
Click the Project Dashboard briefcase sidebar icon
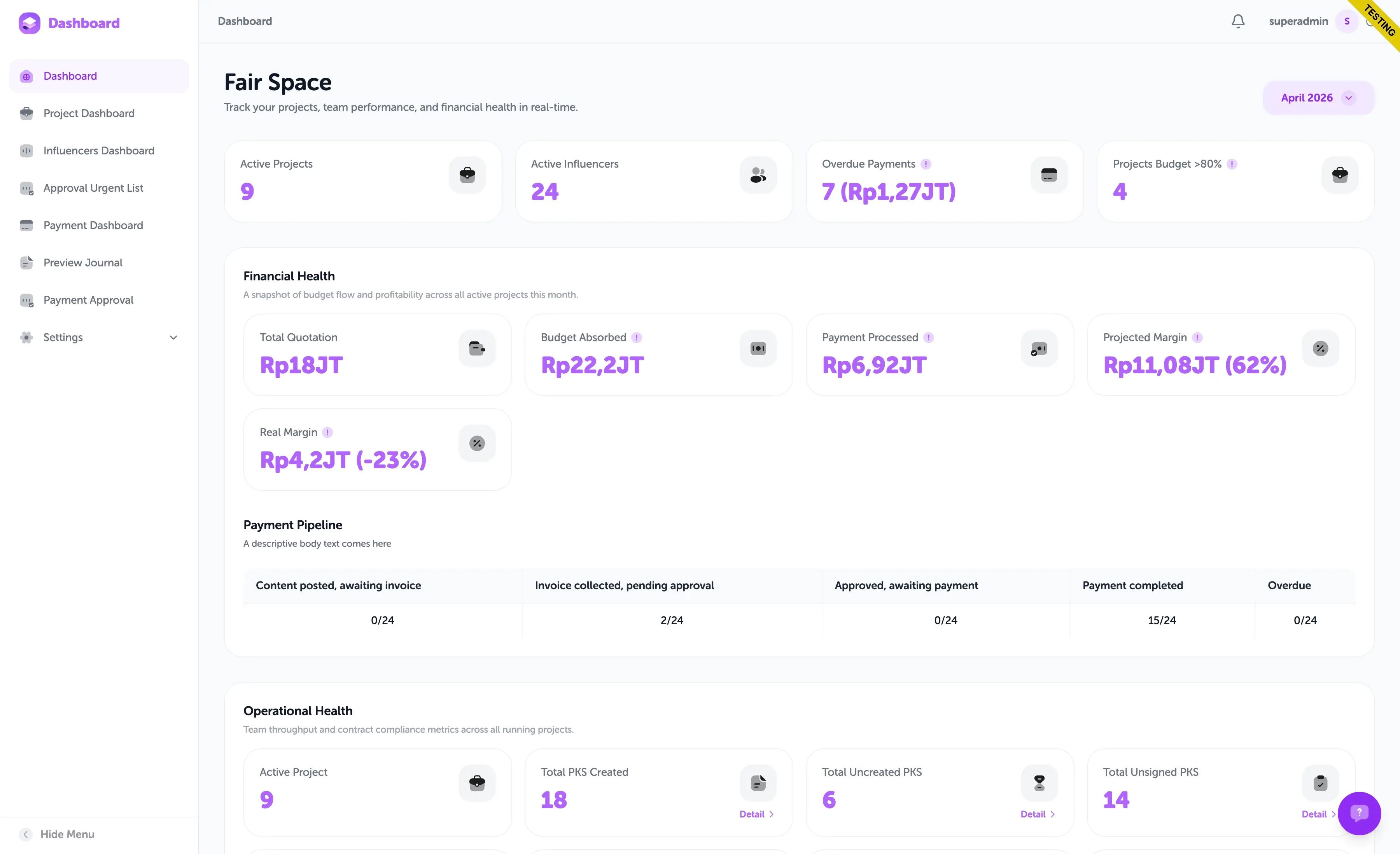pyautogui.click(x=26, y=113)
